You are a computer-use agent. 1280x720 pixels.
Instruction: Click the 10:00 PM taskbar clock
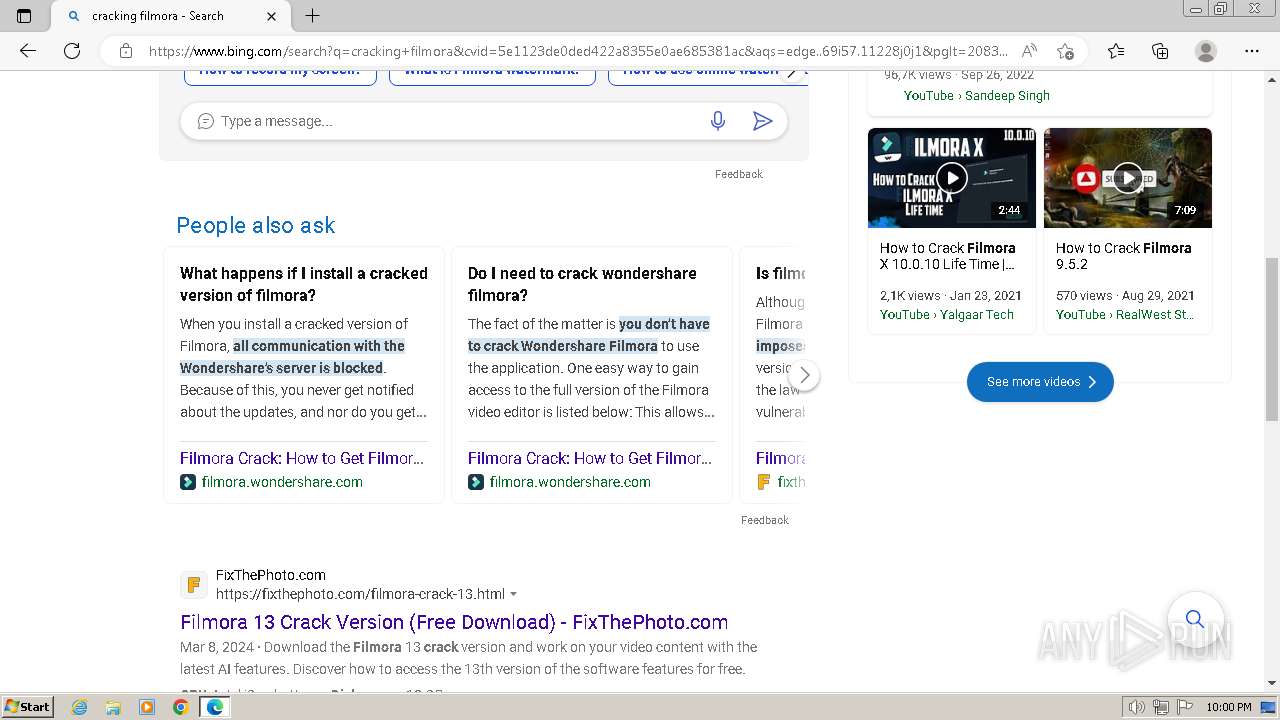[x=1229, y=707]
